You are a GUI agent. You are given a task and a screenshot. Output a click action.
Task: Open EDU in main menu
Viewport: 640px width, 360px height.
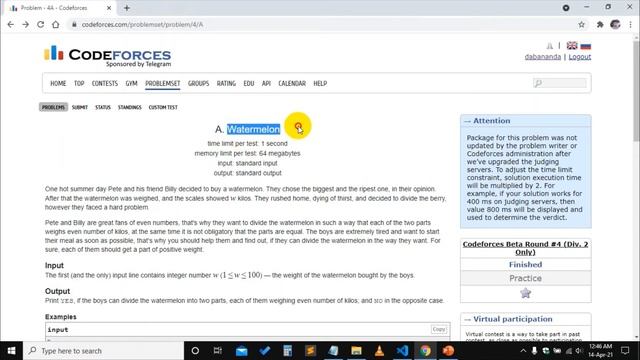point(249,83)
